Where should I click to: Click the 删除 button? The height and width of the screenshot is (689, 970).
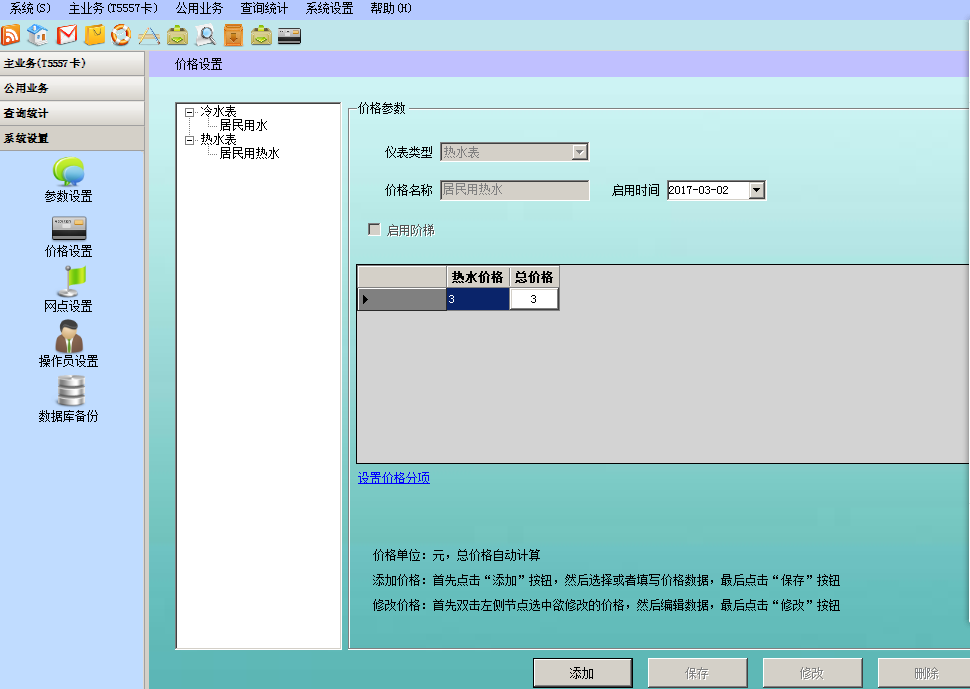(926, 673)
